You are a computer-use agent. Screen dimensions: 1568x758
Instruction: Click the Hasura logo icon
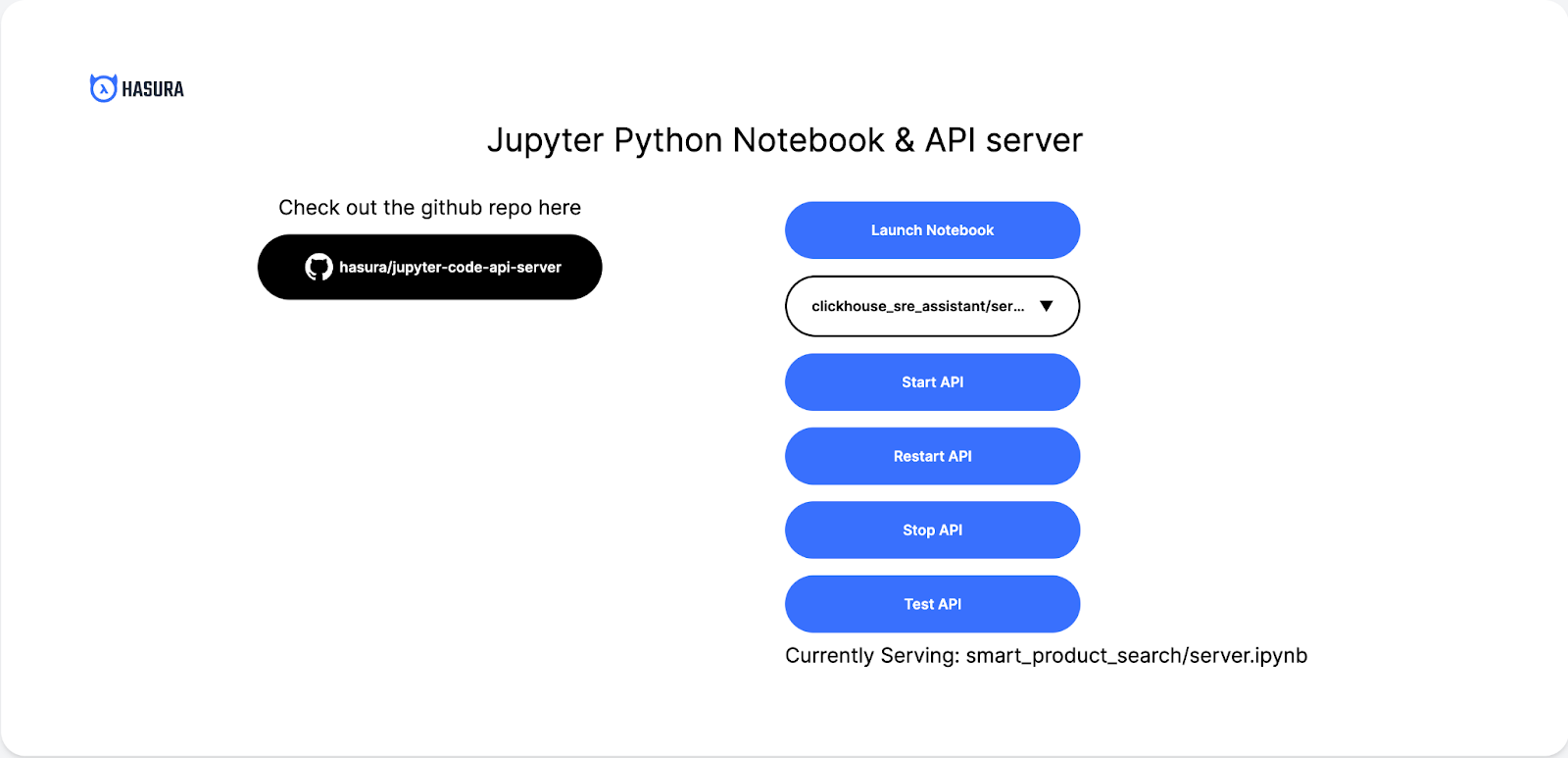[x=103, y=88]
